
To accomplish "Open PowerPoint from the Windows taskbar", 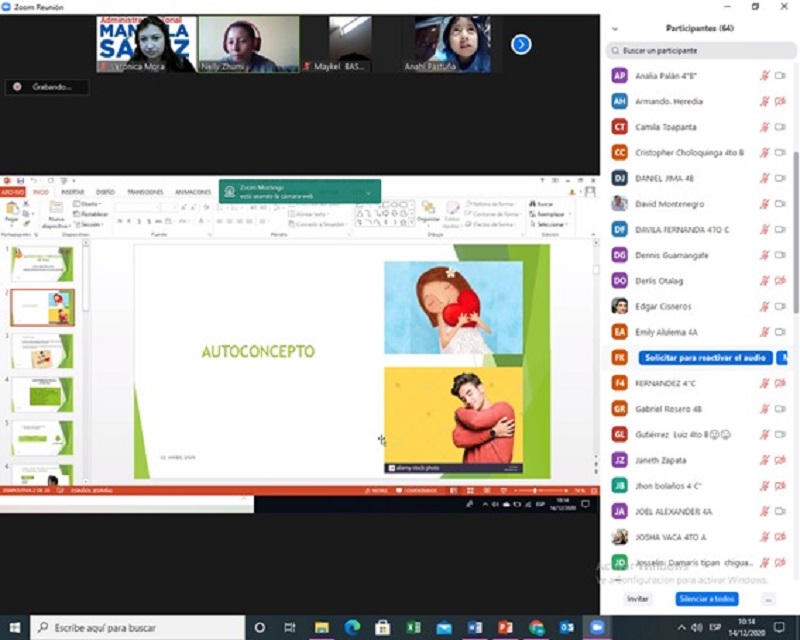I will [x=504, y=627].
